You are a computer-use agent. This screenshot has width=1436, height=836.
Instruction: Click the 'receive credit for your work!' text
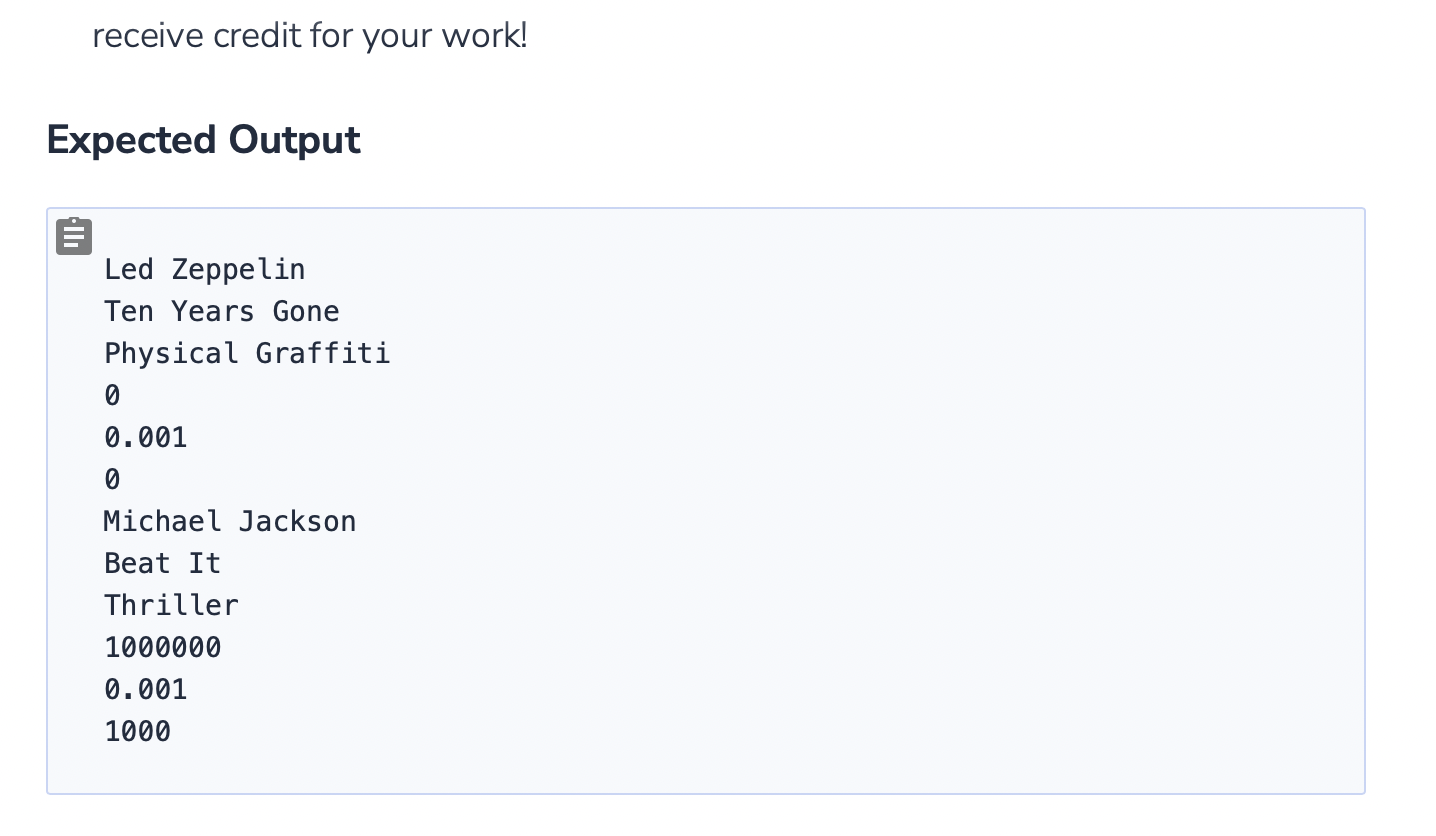(x=309, y=36)
